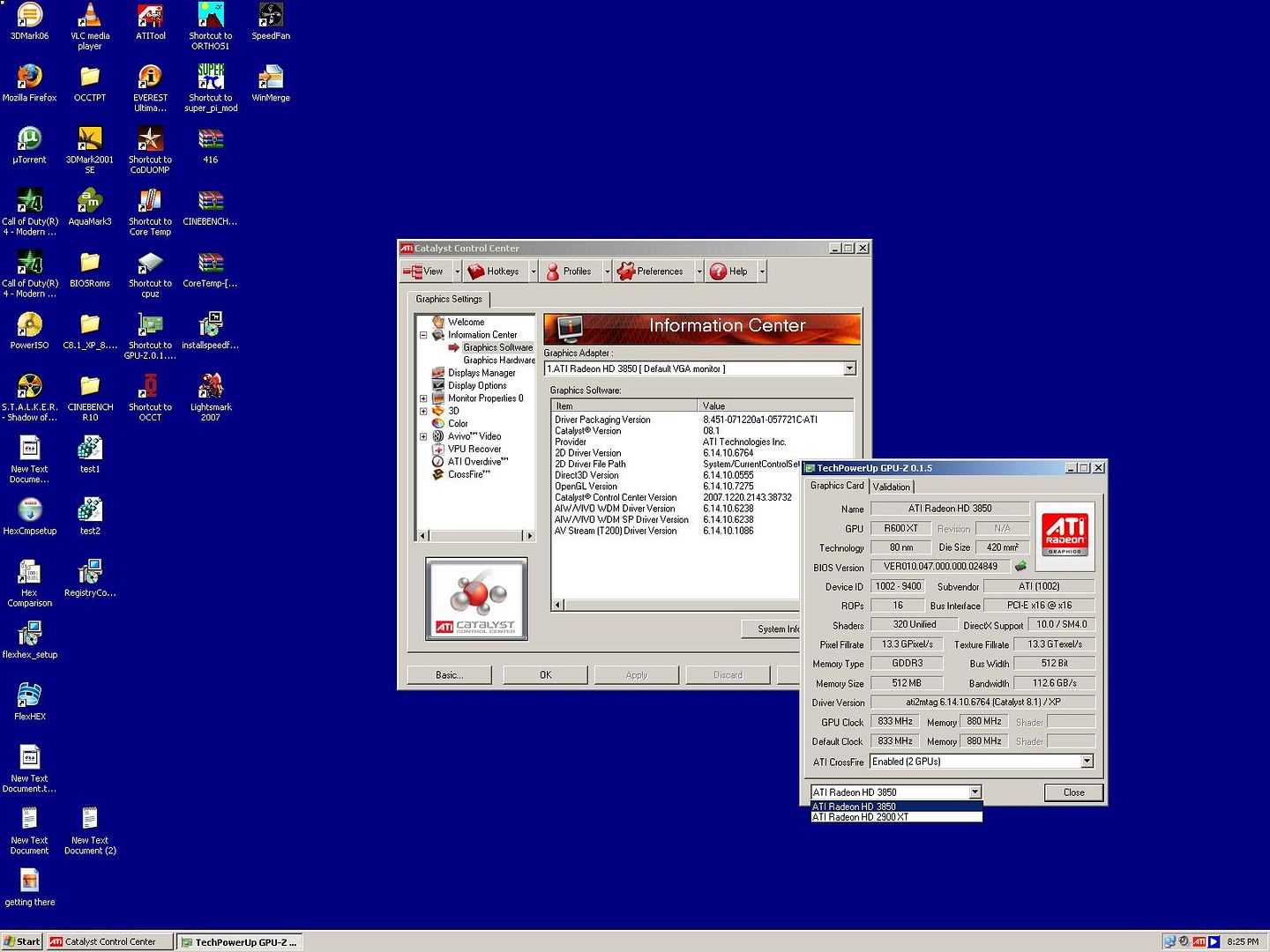Click OK in Catalyst Control Center
This screenshot has height=952, width=1270.
point(545,675)
